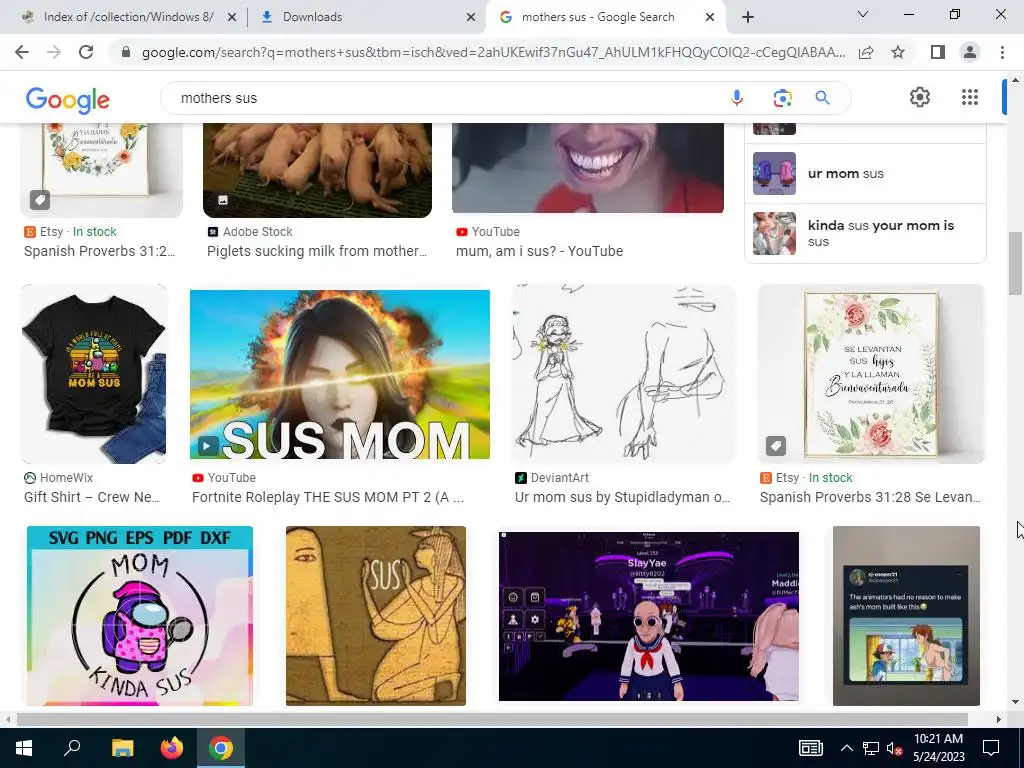Close the Index of /collection tab
Image resolution: width=1024 pixels, height=768 pixels.
[231, 17]
